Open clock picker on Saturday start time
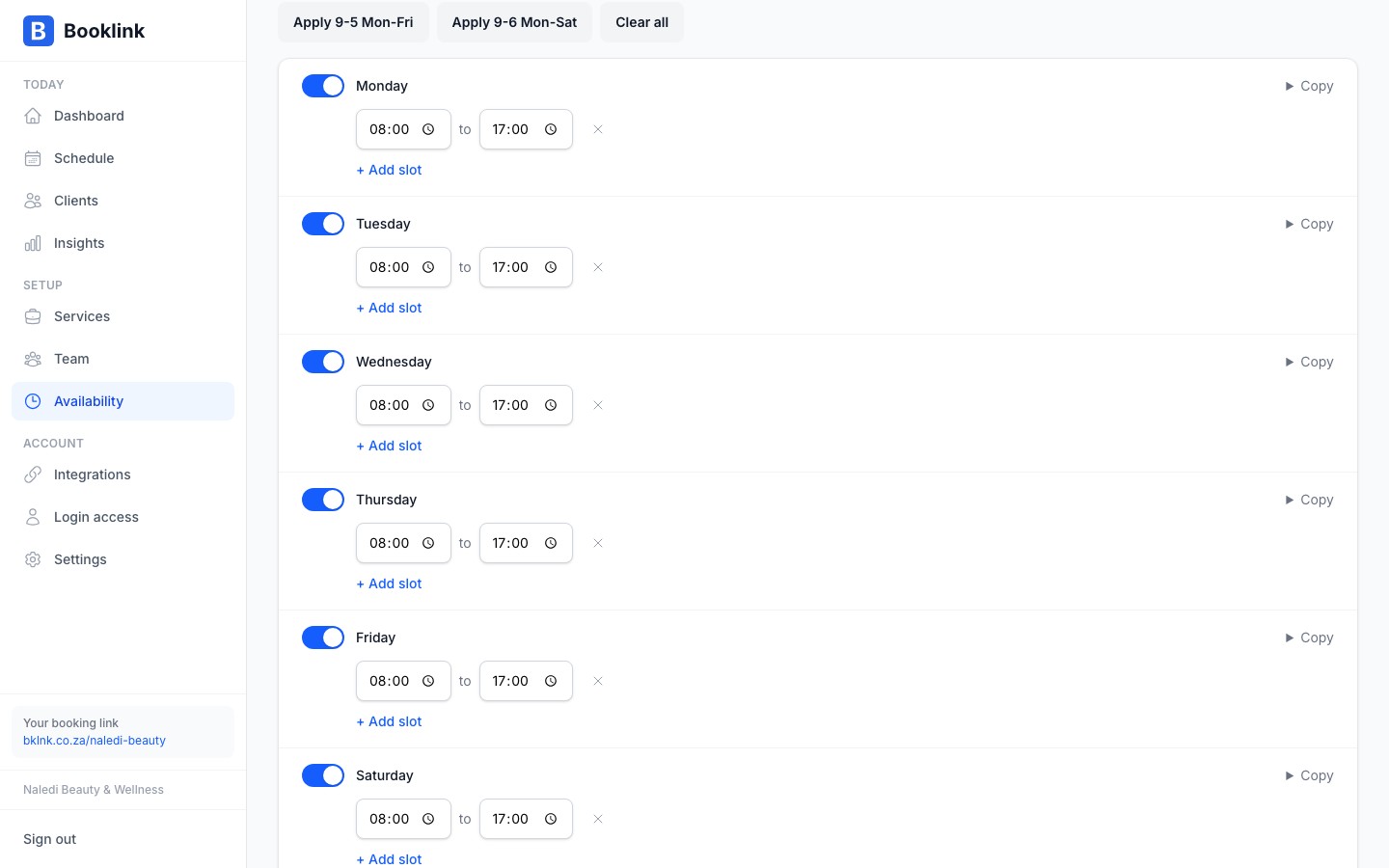1389x868 pixels. (x=428, y=819)
